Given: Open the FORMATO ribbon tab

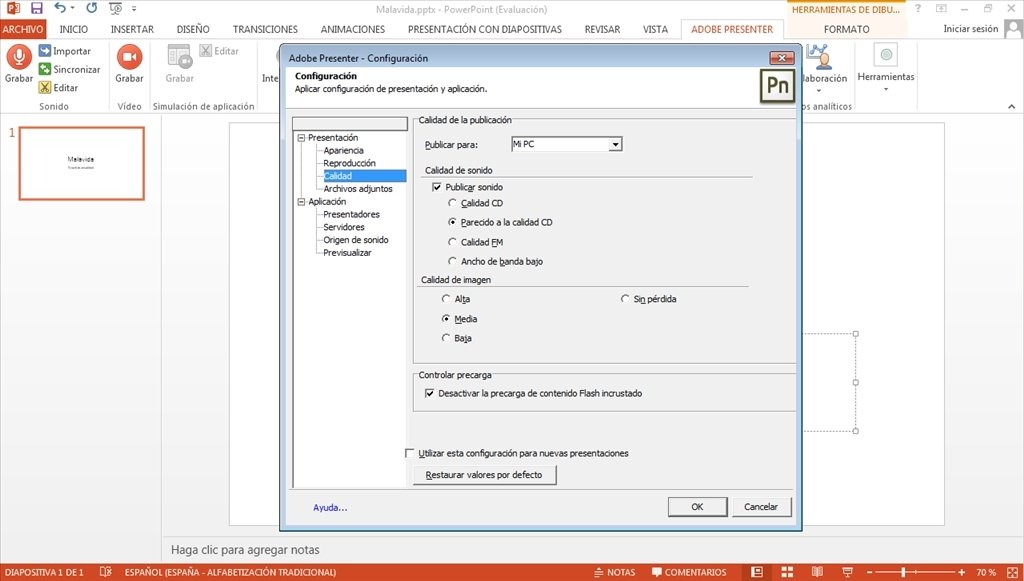Looking at the screenshot, I should 846,29.
